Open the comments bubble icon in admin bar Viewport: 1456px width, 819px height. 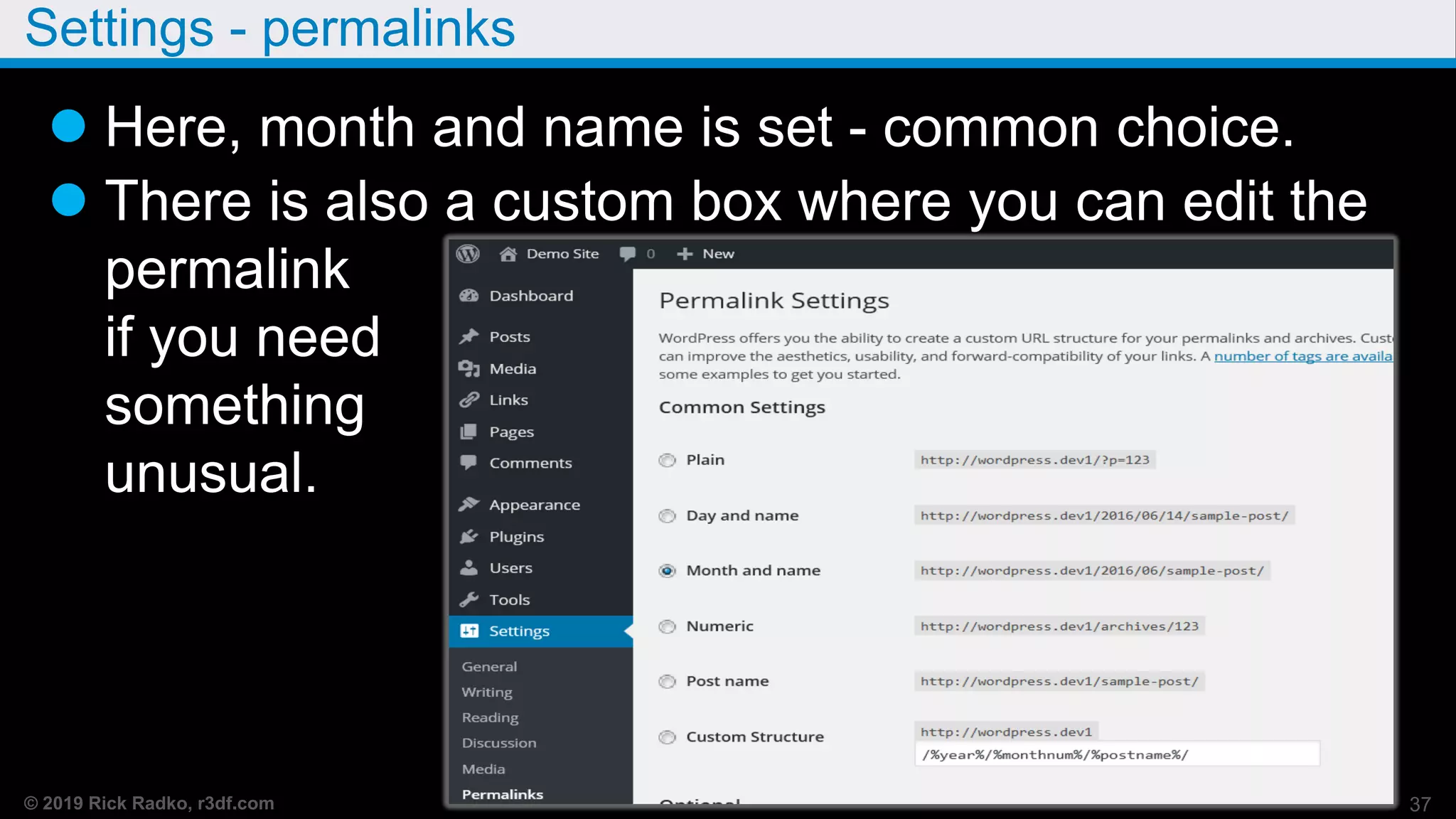(628, 254)
